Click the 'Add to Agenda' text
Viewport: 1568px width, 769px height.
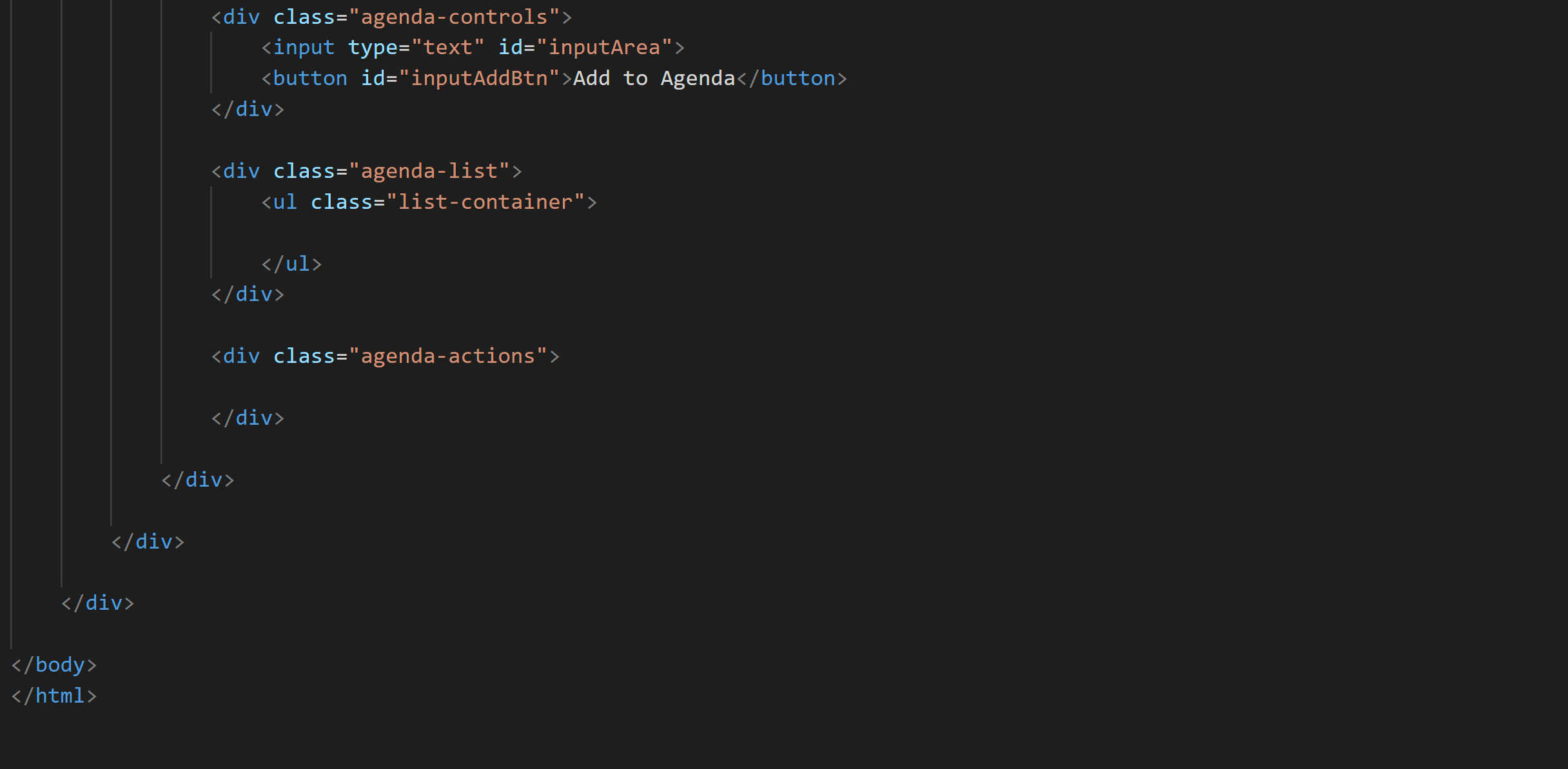pos(654,79)
